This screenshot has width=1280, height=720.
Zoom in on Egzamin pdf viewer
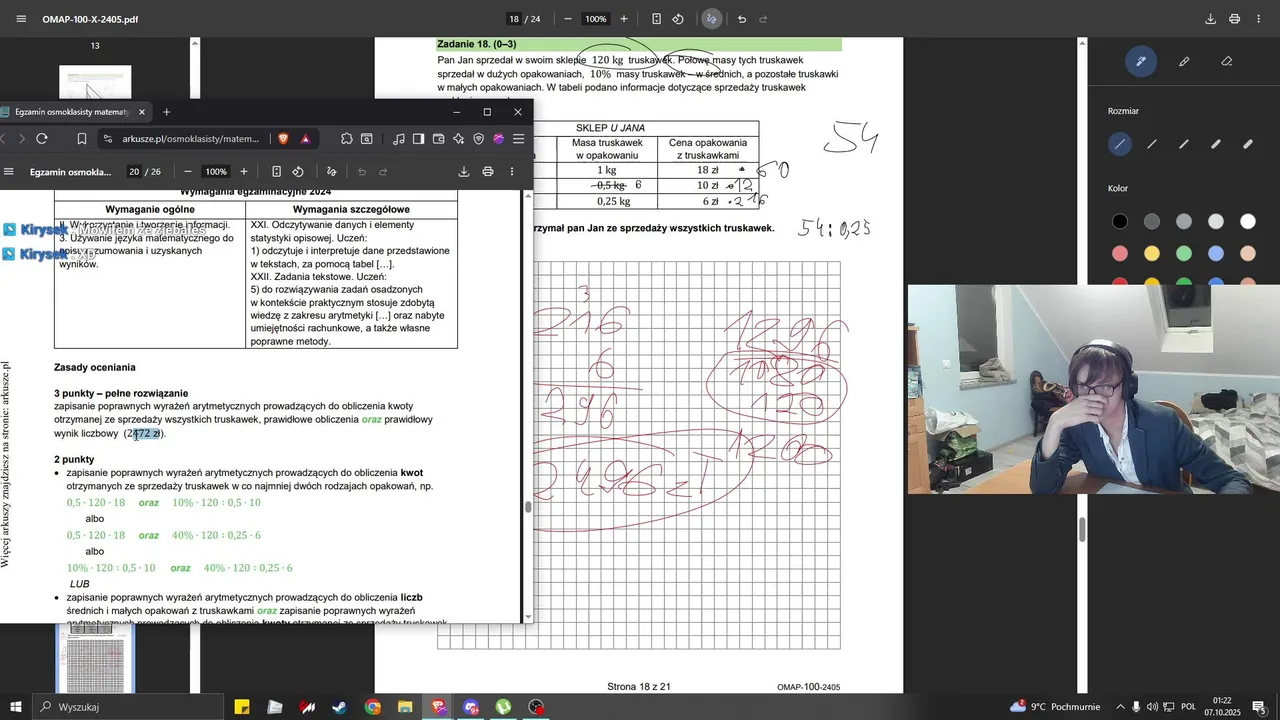[x=244, y=172]
